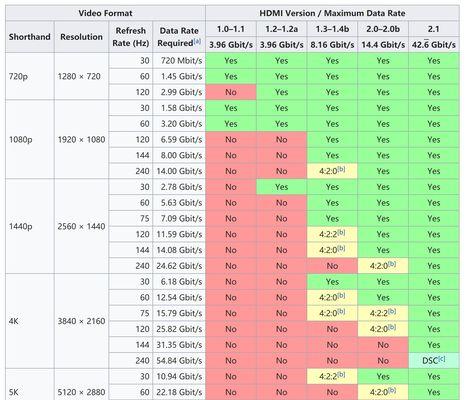The image size is (466, 400).
Task: Click the 2560 × 1440 resolution cell
Action: [x=81, y=226]
